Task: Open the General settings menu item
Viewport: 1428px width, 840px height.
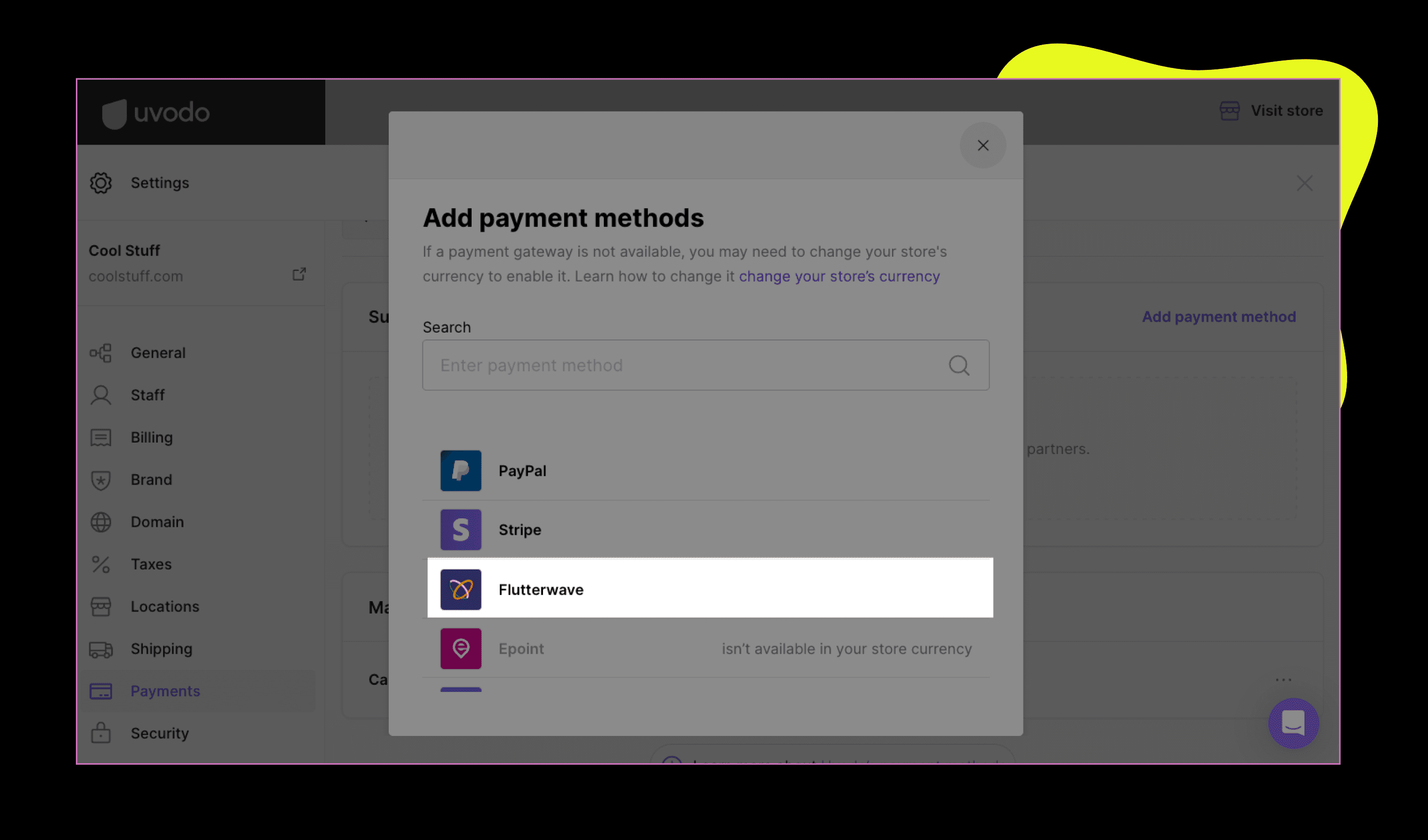Action: pos(158,353)
